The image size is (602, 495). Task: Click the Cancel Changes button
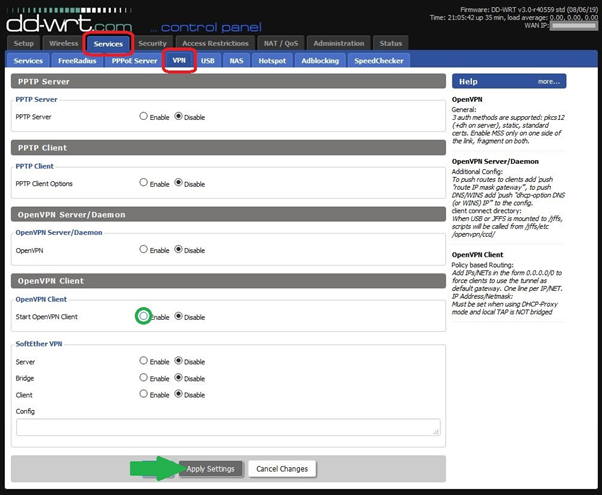[282, 468]
